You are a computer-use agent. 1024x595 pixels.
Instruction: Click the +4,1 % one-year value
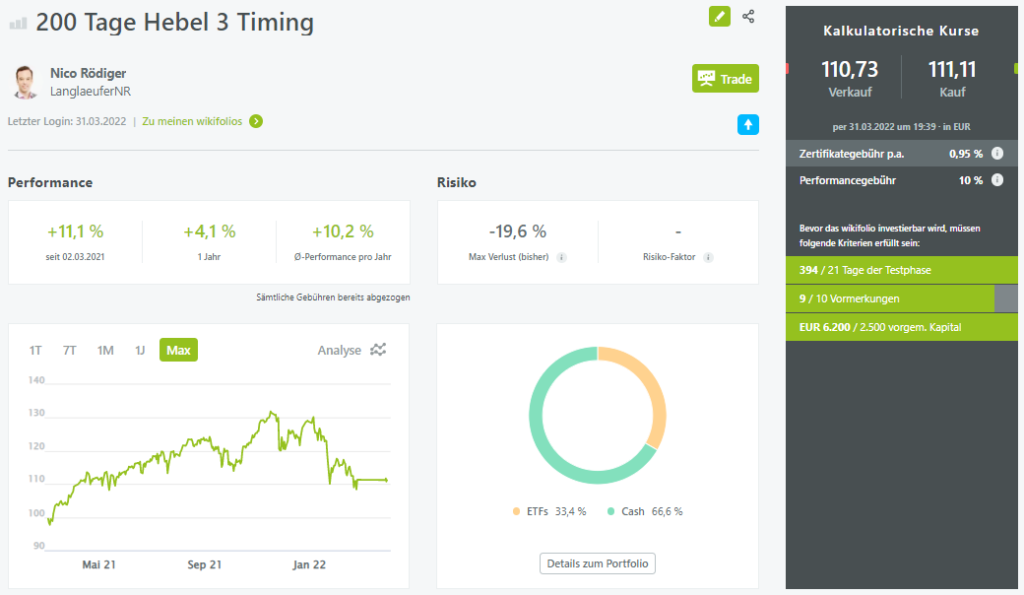coord(209,231)
